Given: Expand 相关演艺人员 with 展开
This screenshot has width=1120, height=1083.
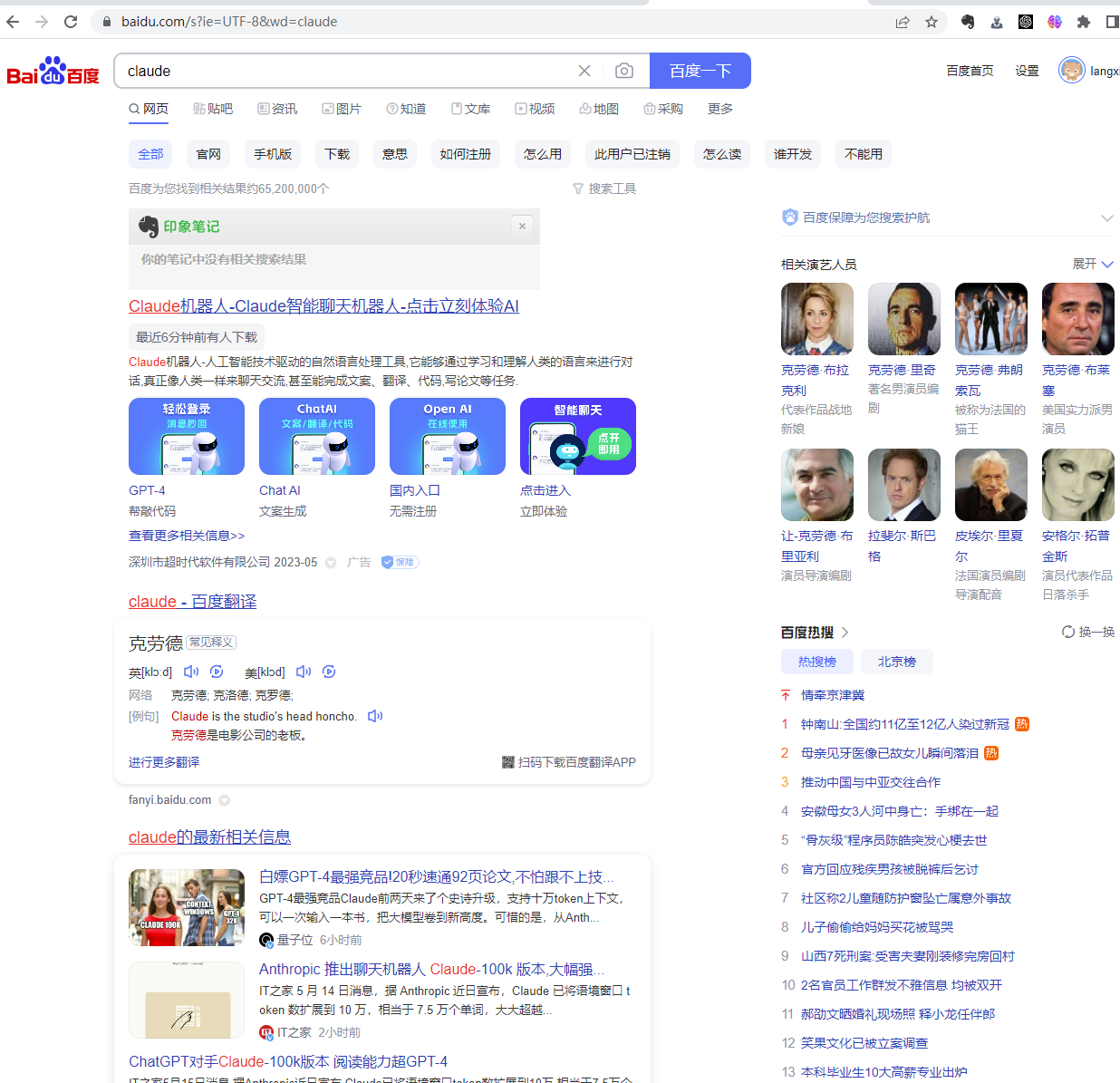Looking at the screenshot, I should pos(1093,264).
